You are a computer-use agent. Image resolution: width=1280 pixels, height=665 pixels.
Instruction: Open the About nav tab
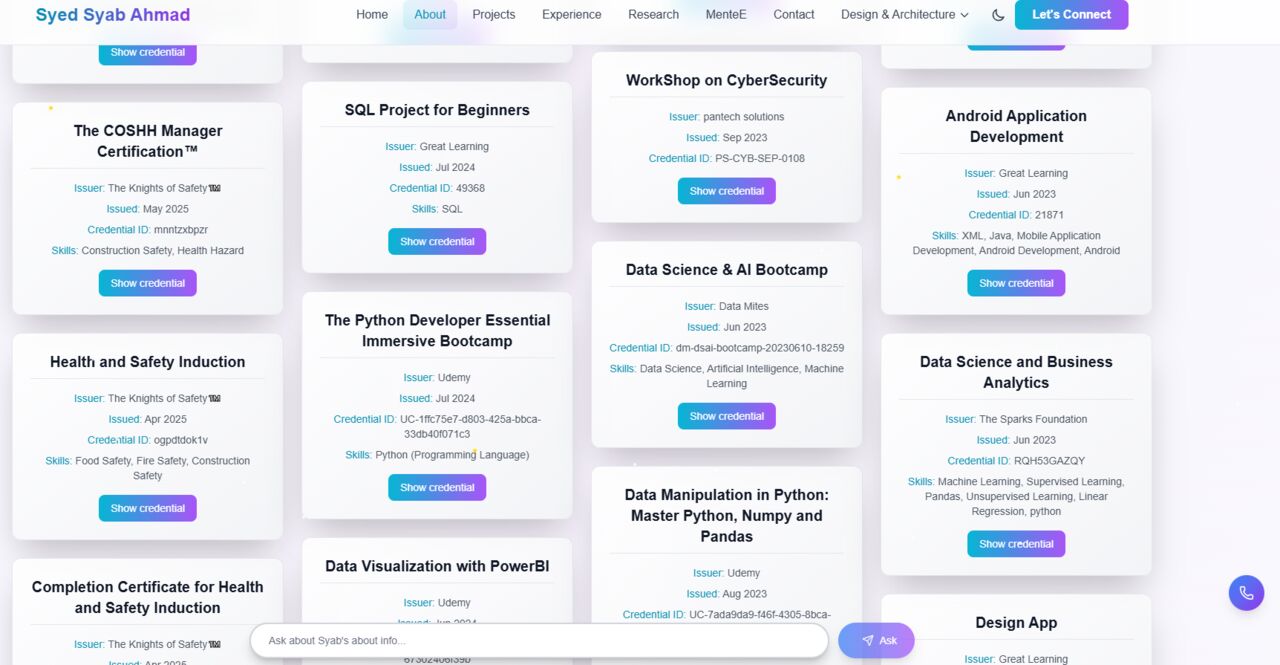click(430, 15)
